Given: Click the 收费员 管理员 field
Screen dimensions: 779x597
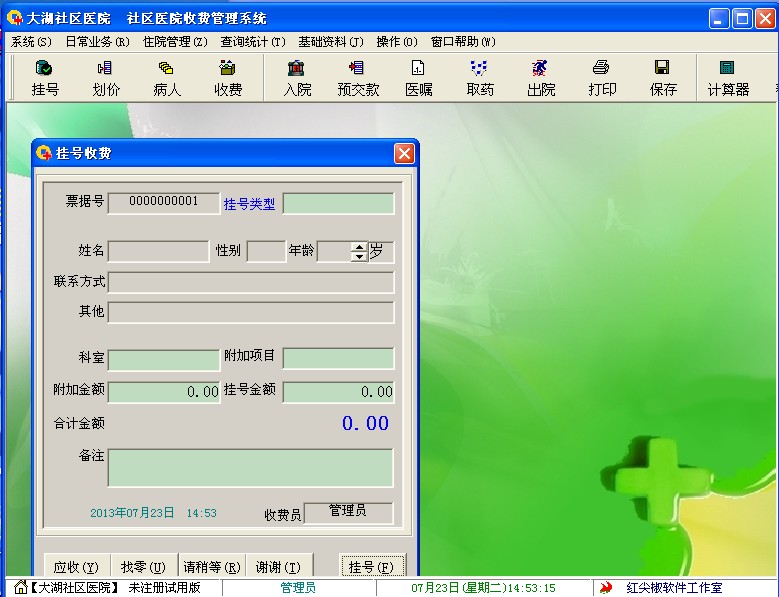Looking at the screenshot, I should (x=349, y=513).
